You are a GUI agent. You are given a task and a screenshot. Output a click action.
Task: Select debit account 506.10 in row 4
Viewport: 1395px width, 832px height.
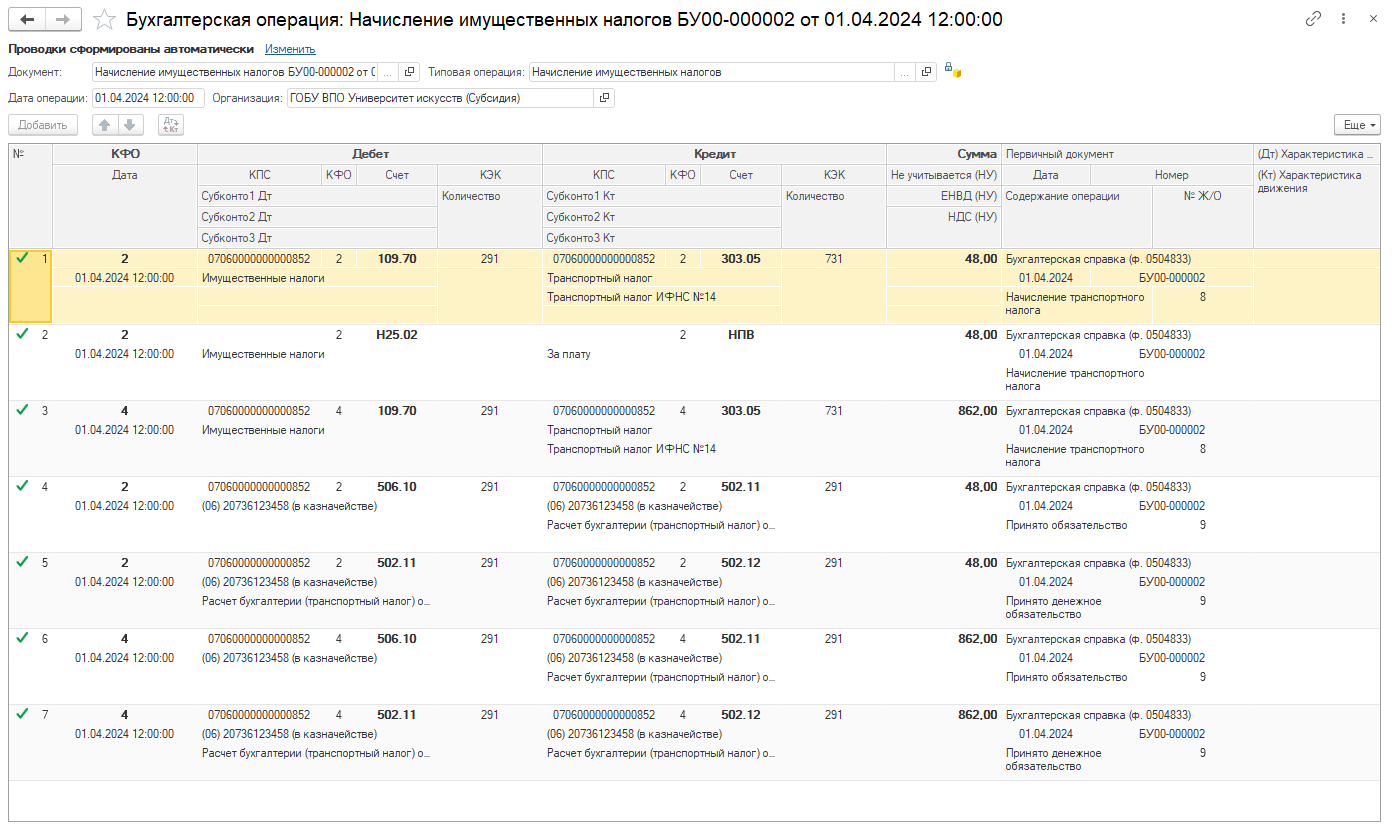397,487
